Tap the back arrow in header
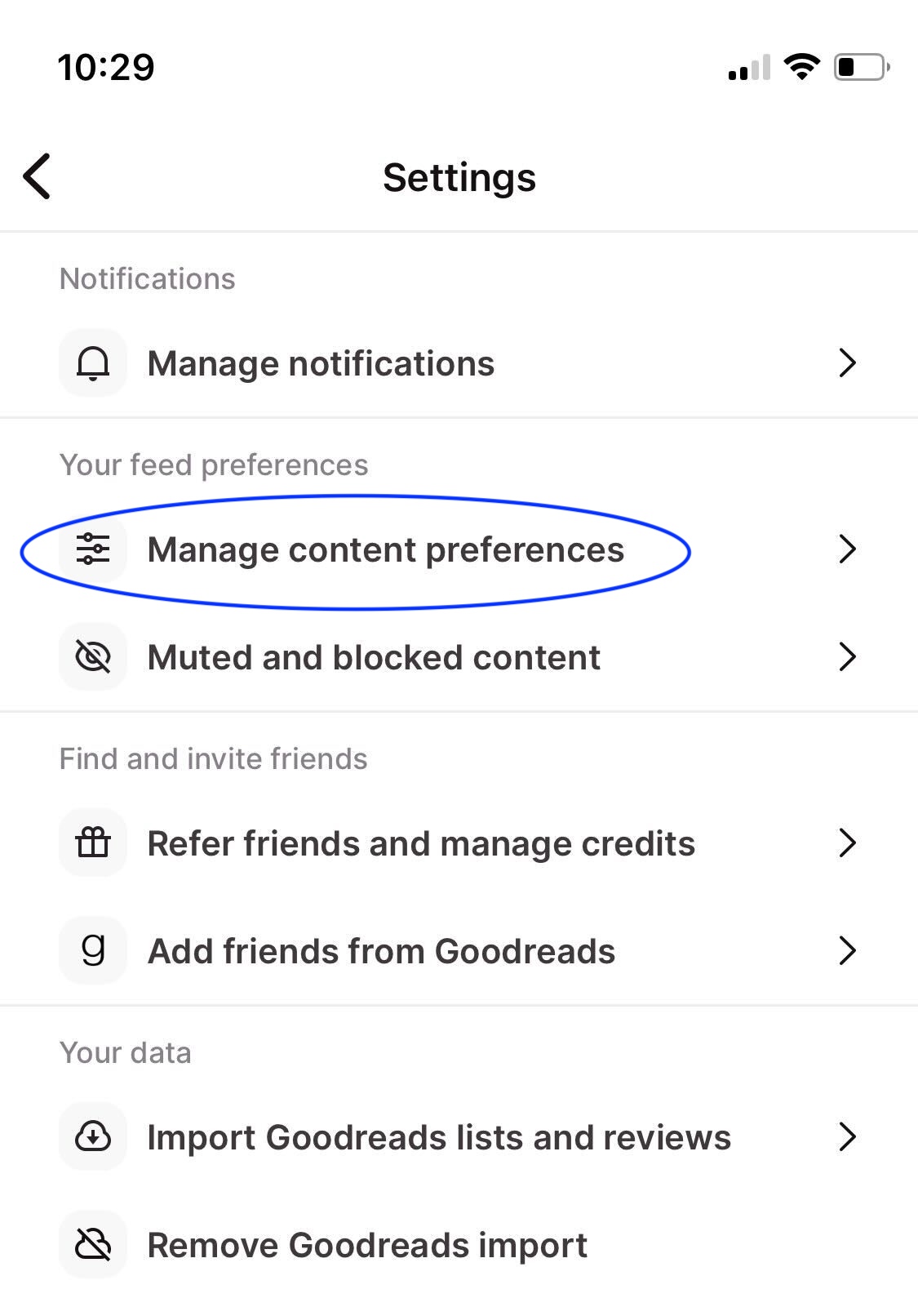This screenshot has height=1316, width=918. [37, 176]
